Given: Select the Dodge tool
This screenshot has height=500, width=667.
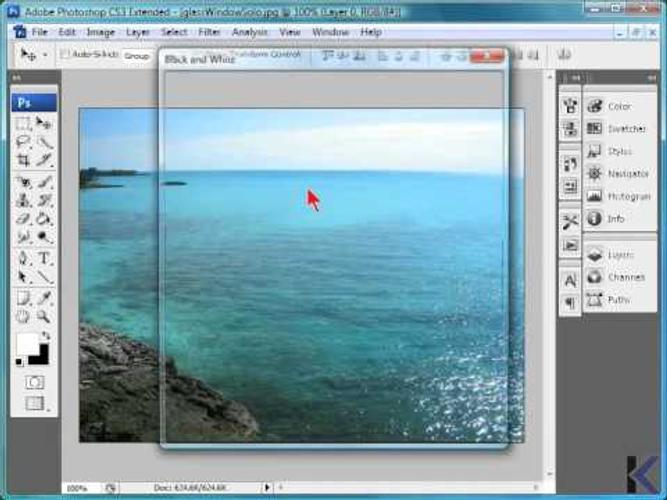Looking at the screenshot, I should click(x=43, y=237).
